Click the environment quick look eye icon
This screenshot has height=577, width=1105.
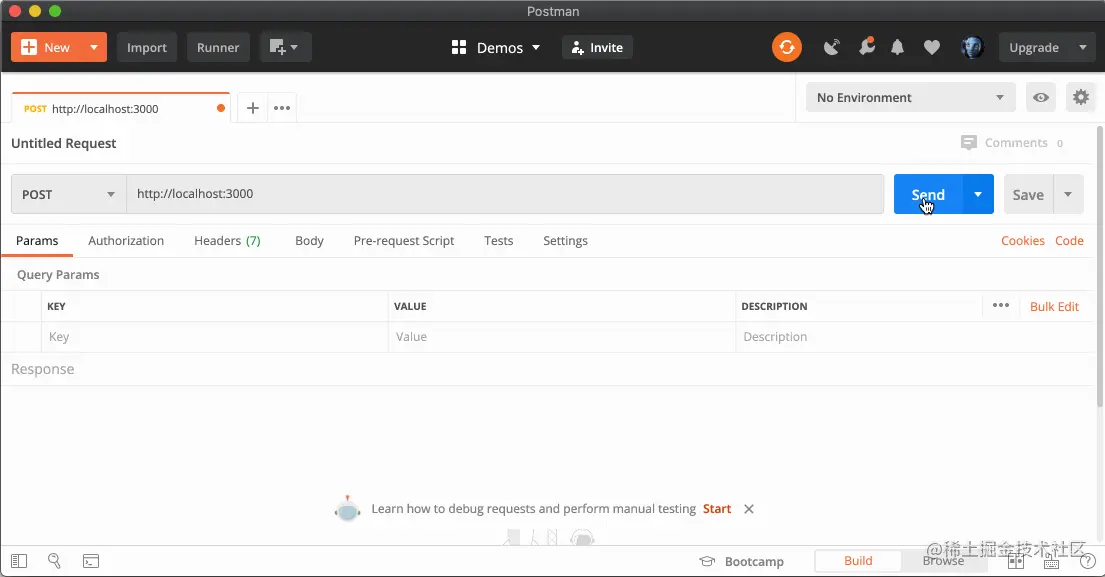click(1041, 97)
